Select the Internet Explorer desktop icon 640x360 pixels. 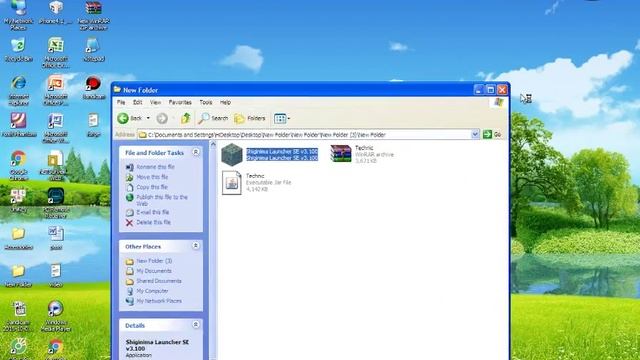pos(18,91)
